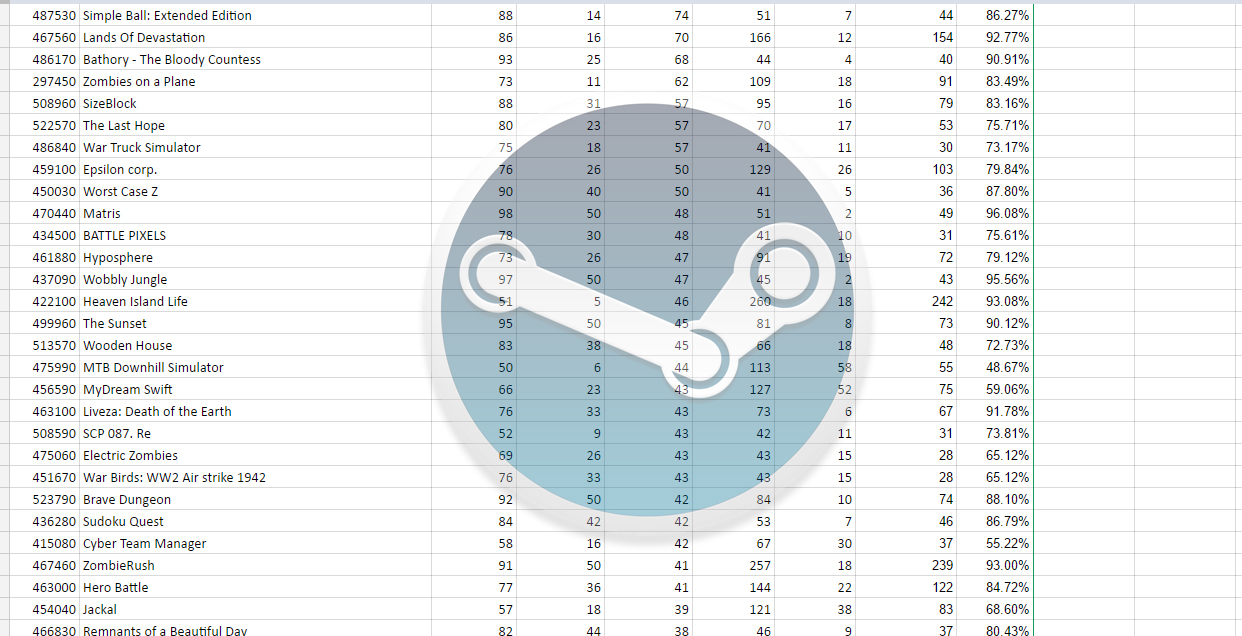
Task: Click the 'ZombieRush' cell
Action: [x=256, y=566]
